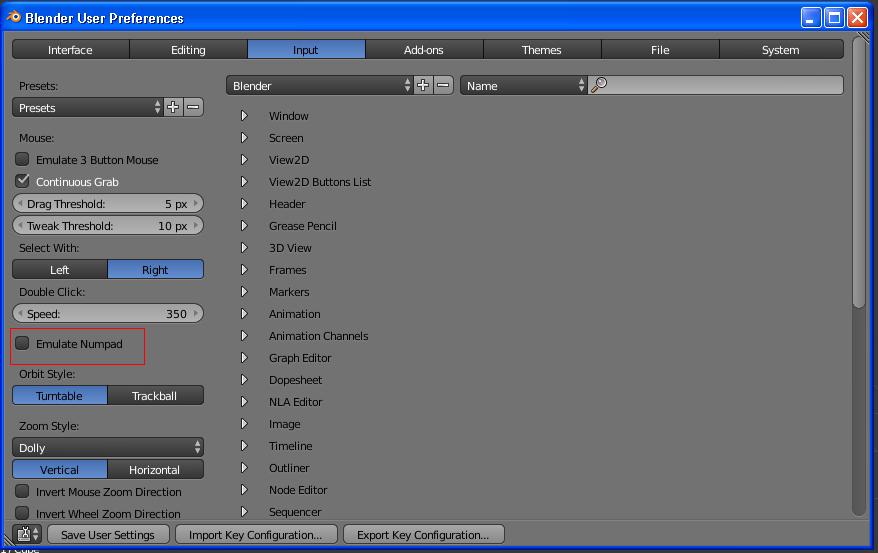Enable Emulate Numpad checkbox

tap(22, 343)
